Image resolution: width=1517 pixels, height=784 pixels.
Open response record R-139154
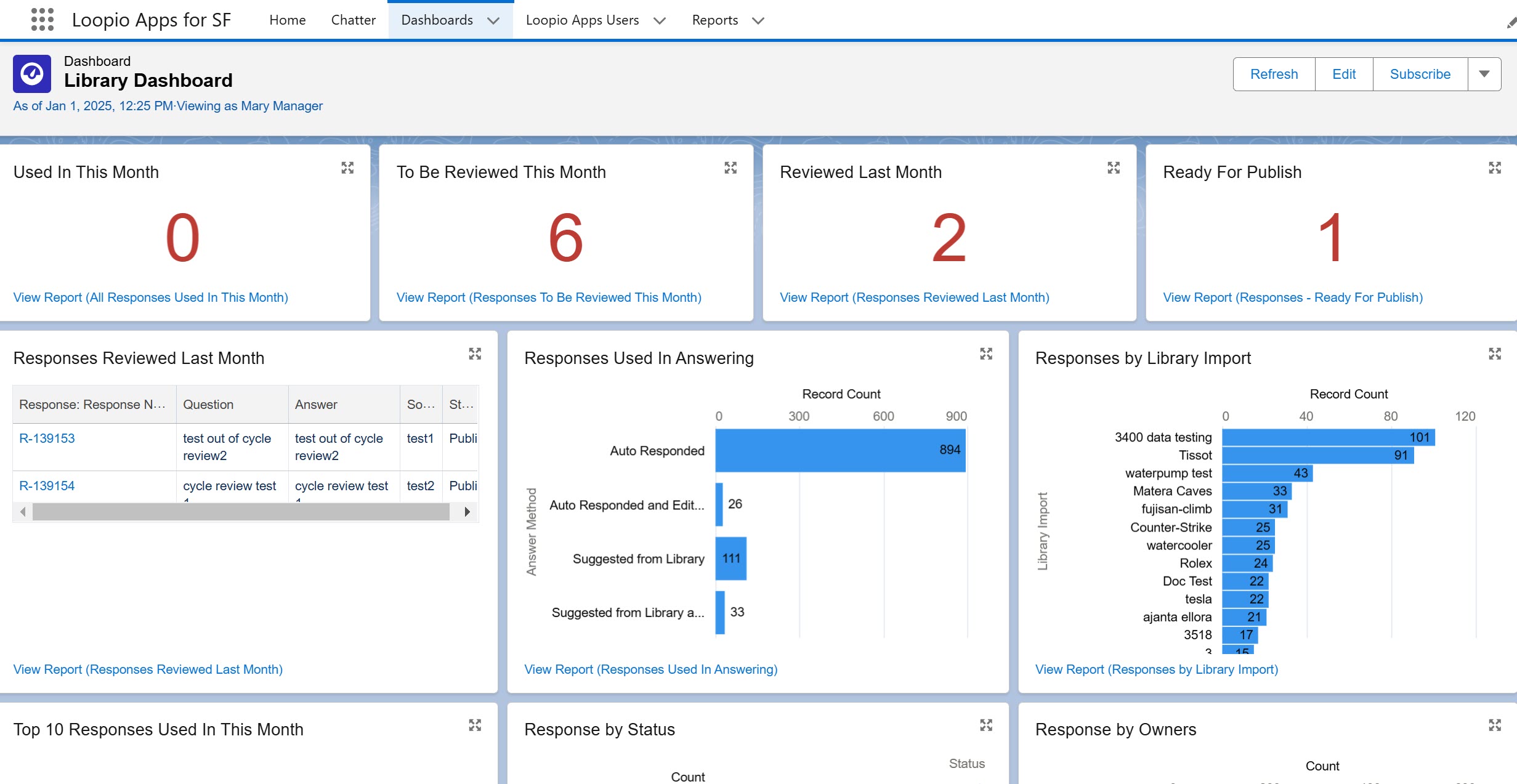coord(47,486)
